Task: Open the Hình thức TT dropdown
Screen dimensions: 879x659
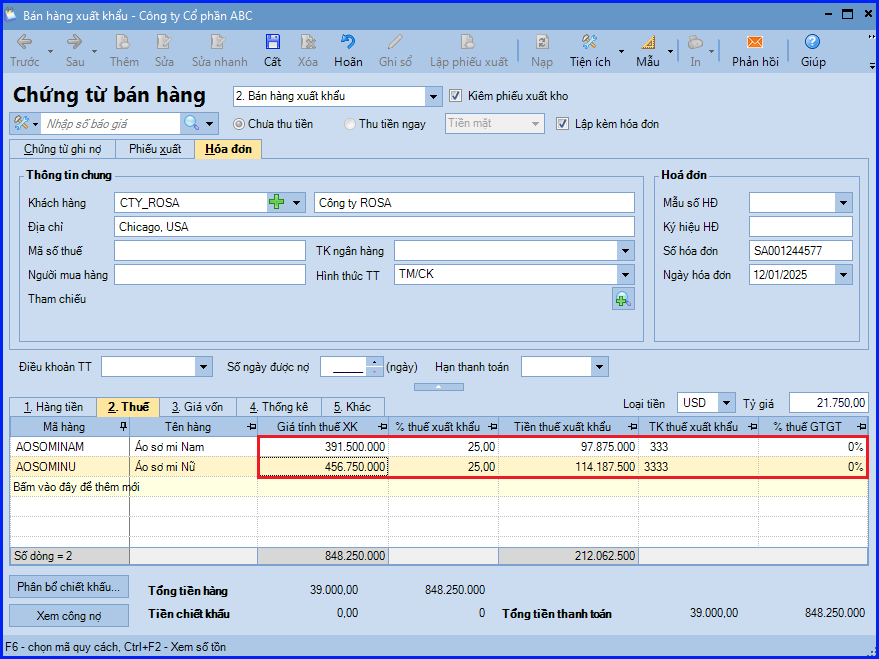Action: [x=626, y=275]
